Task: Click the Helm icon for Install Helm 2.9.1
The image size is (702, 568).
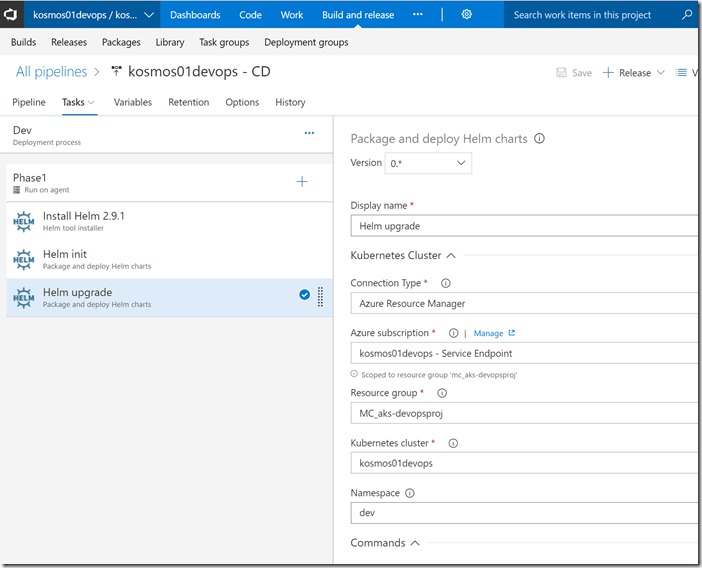Action: click(x=24, y=220)
